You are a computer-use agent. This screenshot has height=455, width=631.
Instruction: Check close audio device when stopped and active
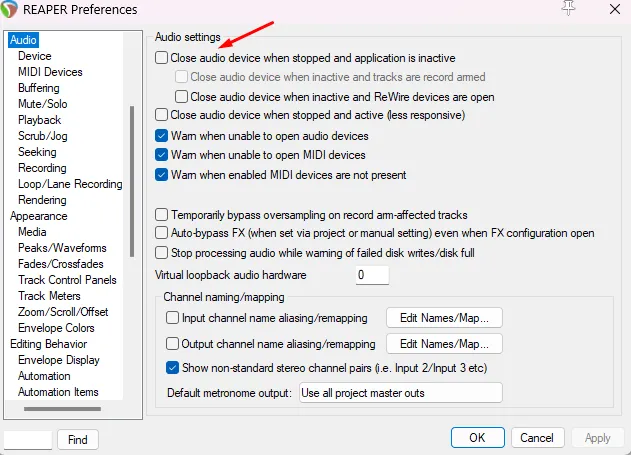[161, 115]
